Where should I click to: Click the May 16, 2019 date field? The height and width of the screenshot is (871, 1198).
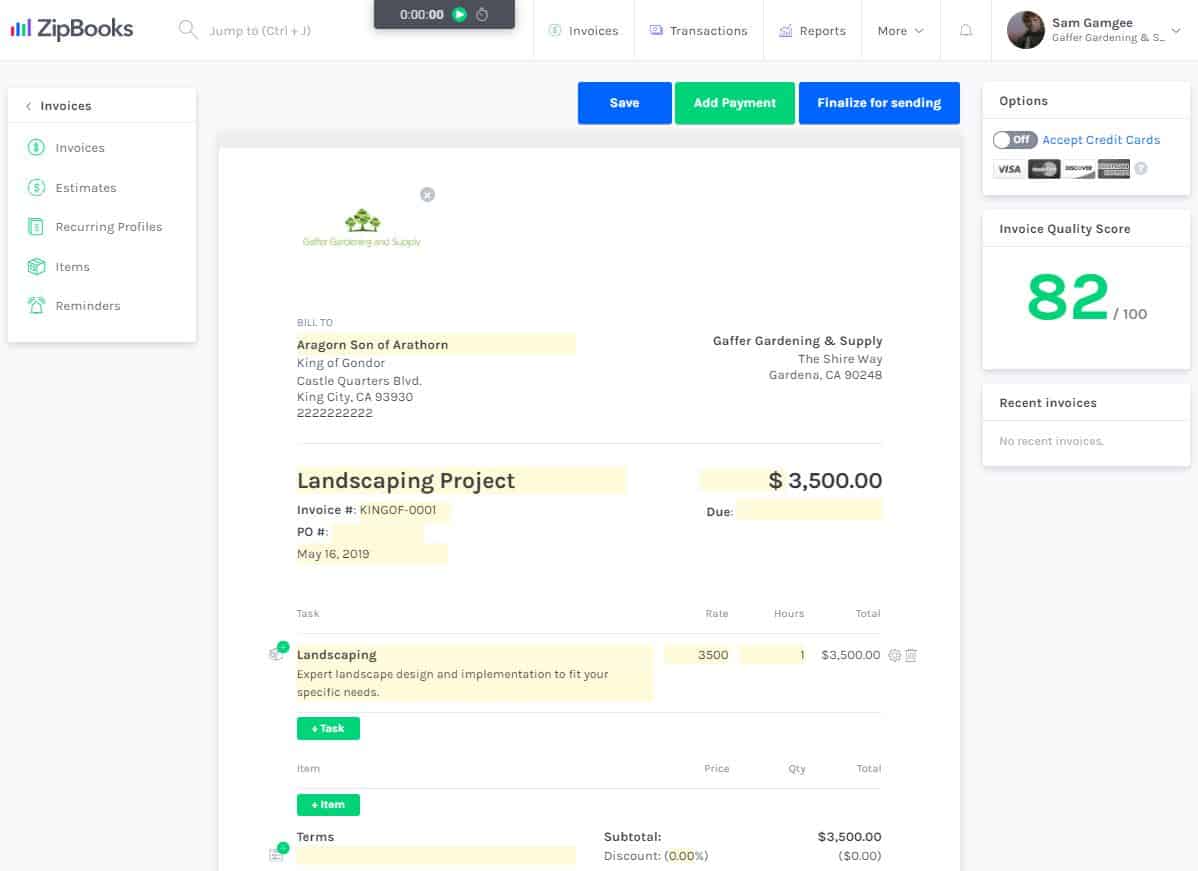371,554
